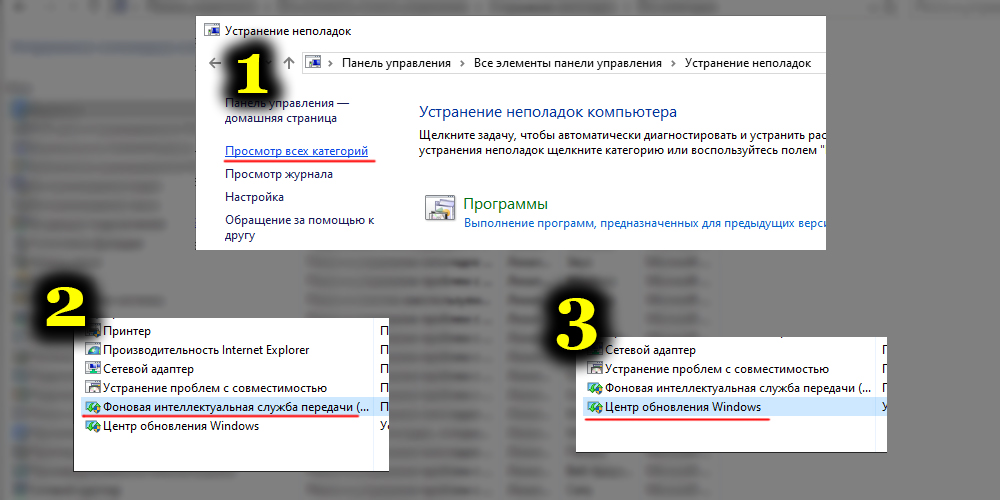
Task: Open Просмотр журнала link
Action: coord(279,174)
